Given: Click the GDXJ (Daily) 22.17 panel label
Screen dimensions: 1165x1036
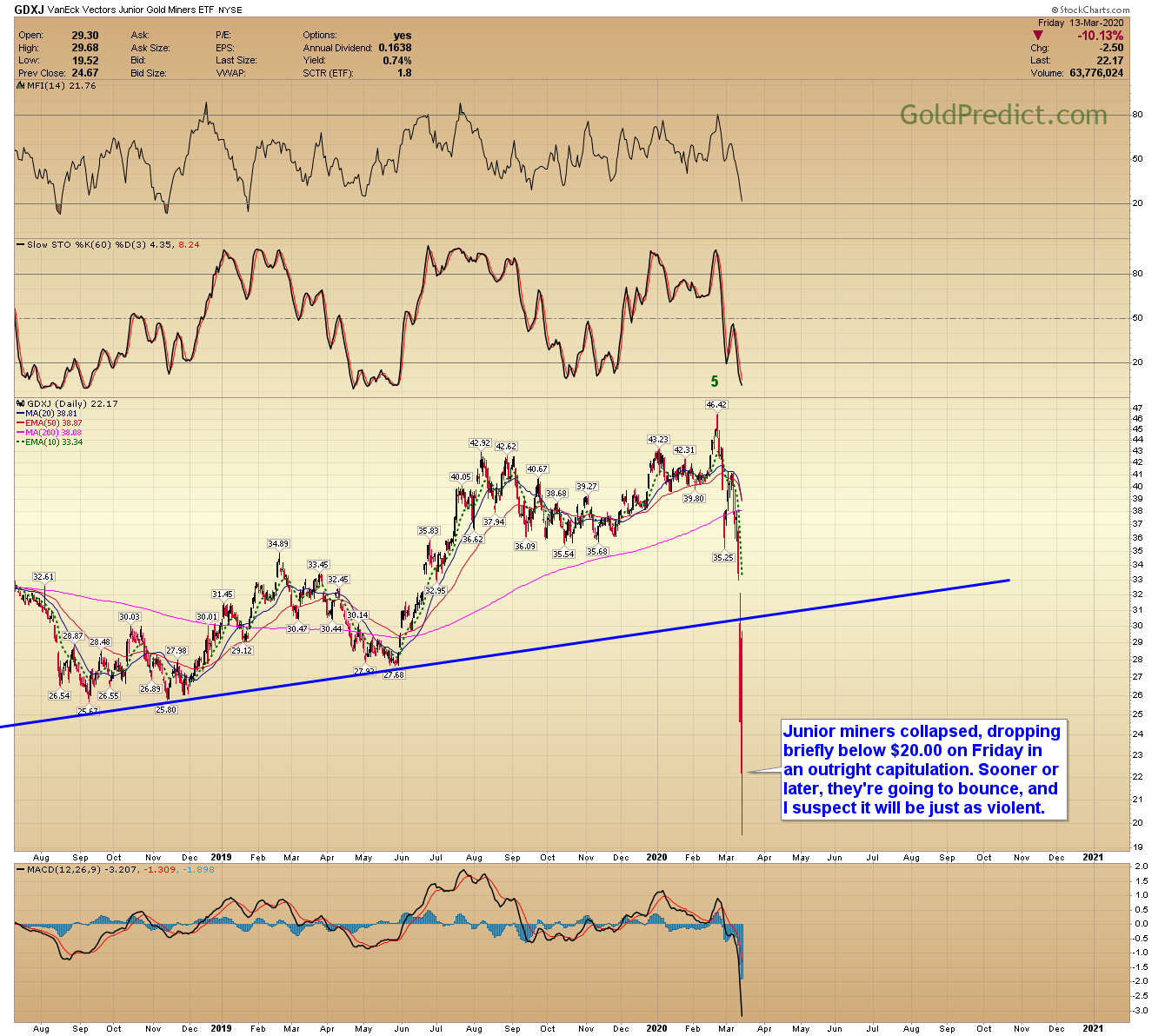Looking at the screenshot, I should click(72, 403).
